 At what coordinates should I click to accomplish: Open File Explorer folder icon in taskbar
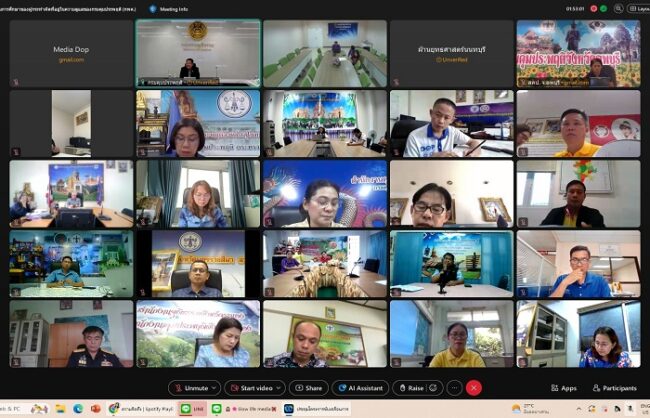pos(59,409)
